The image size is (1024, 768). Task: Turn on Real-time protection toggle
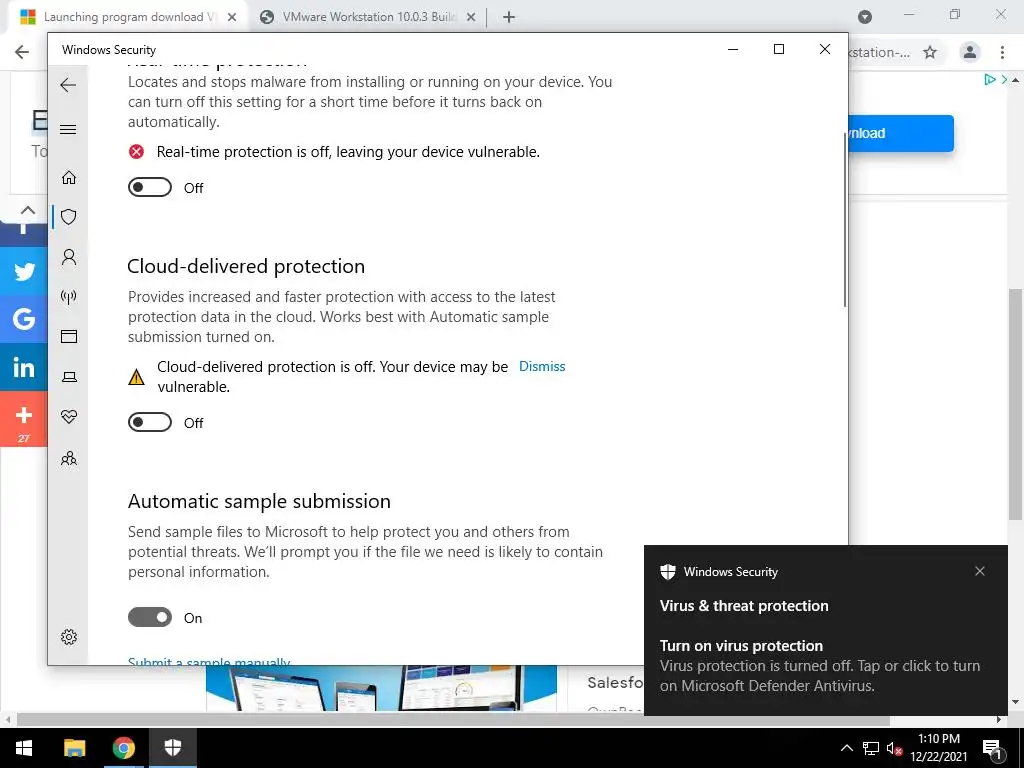[150, 187]
